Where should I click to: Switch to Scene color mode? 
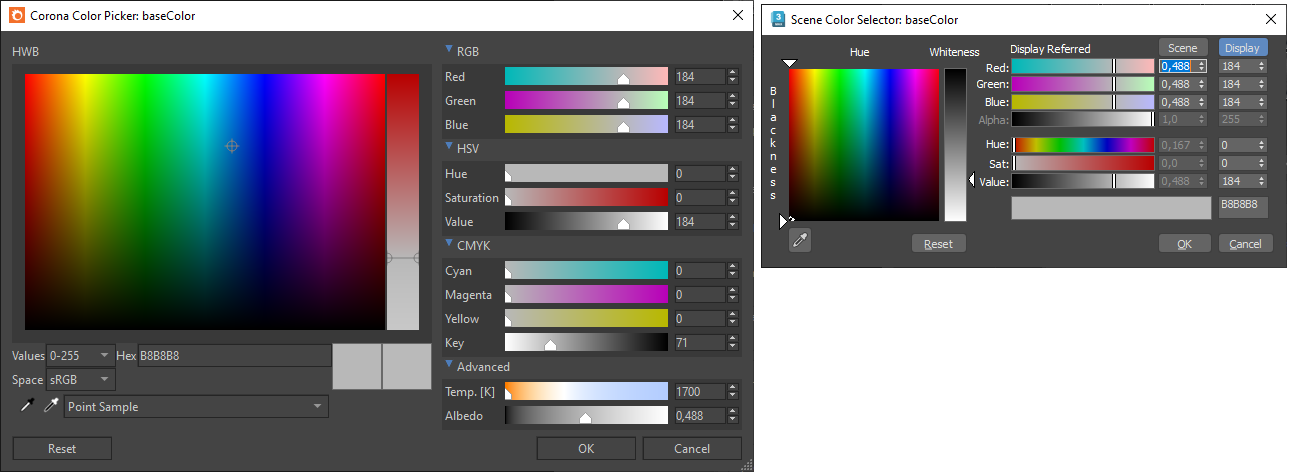[1183, 47]
